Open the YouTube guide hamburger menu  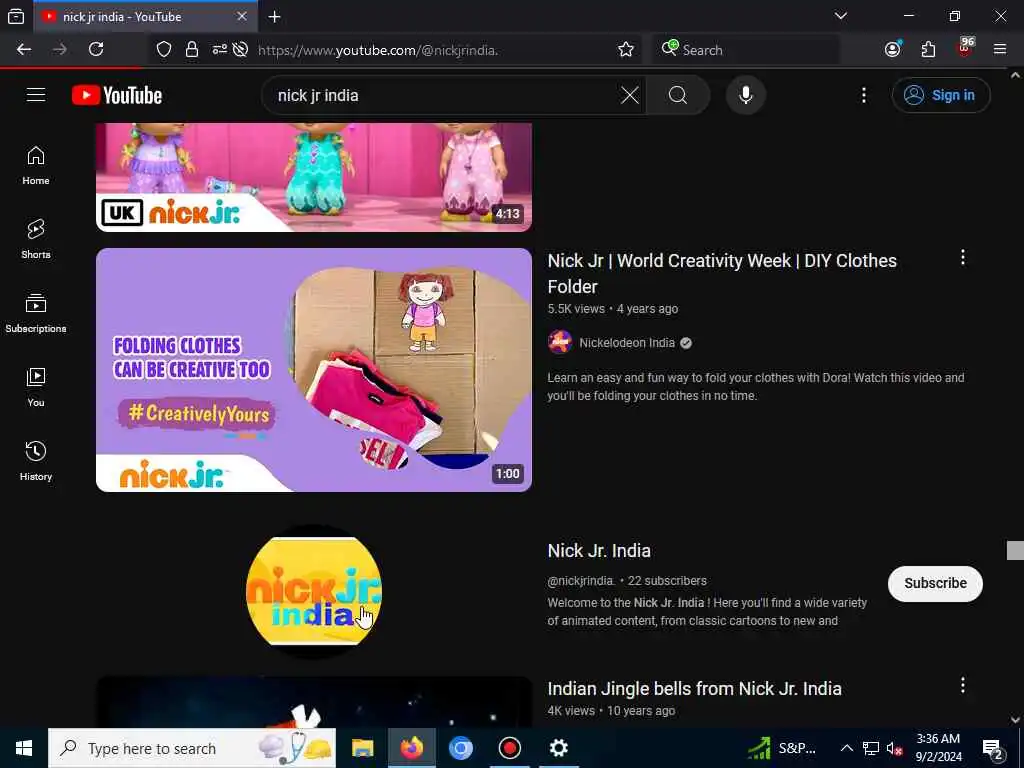click(x=36, y=95)
